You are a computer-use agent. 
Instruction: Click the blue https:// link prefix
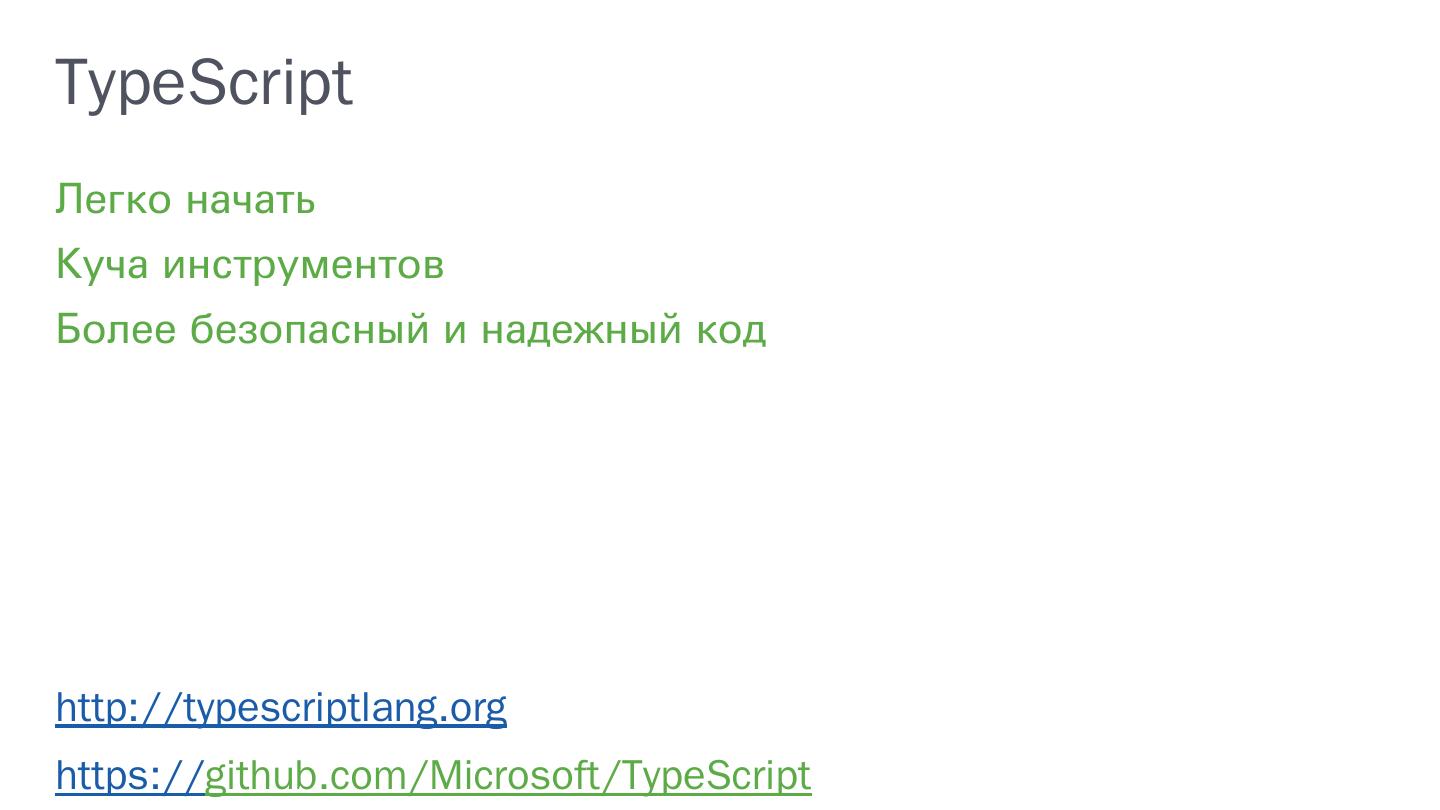(x=129, y=775)
